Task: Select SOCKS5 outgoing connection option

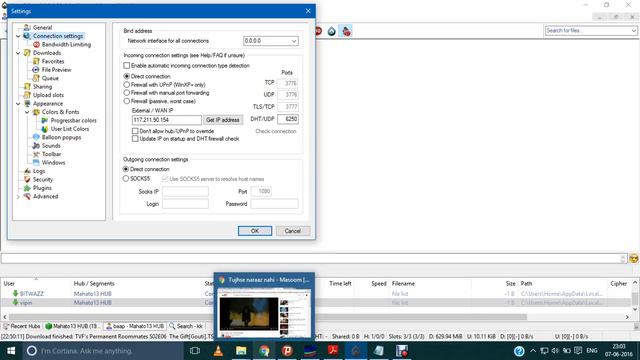Action: pos(126,178)
